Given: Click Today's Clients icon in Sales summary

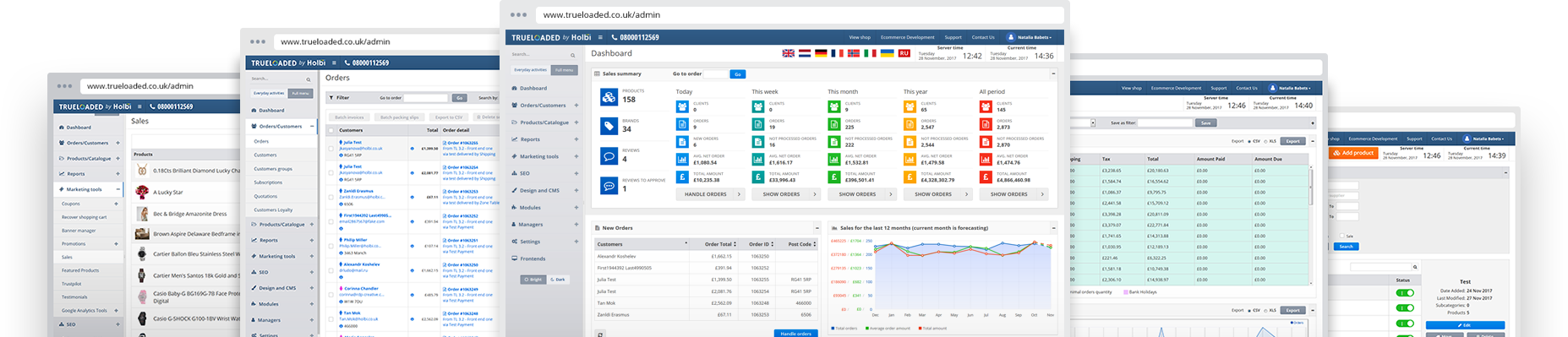Looking at the screenshot, I should point(682,106).
